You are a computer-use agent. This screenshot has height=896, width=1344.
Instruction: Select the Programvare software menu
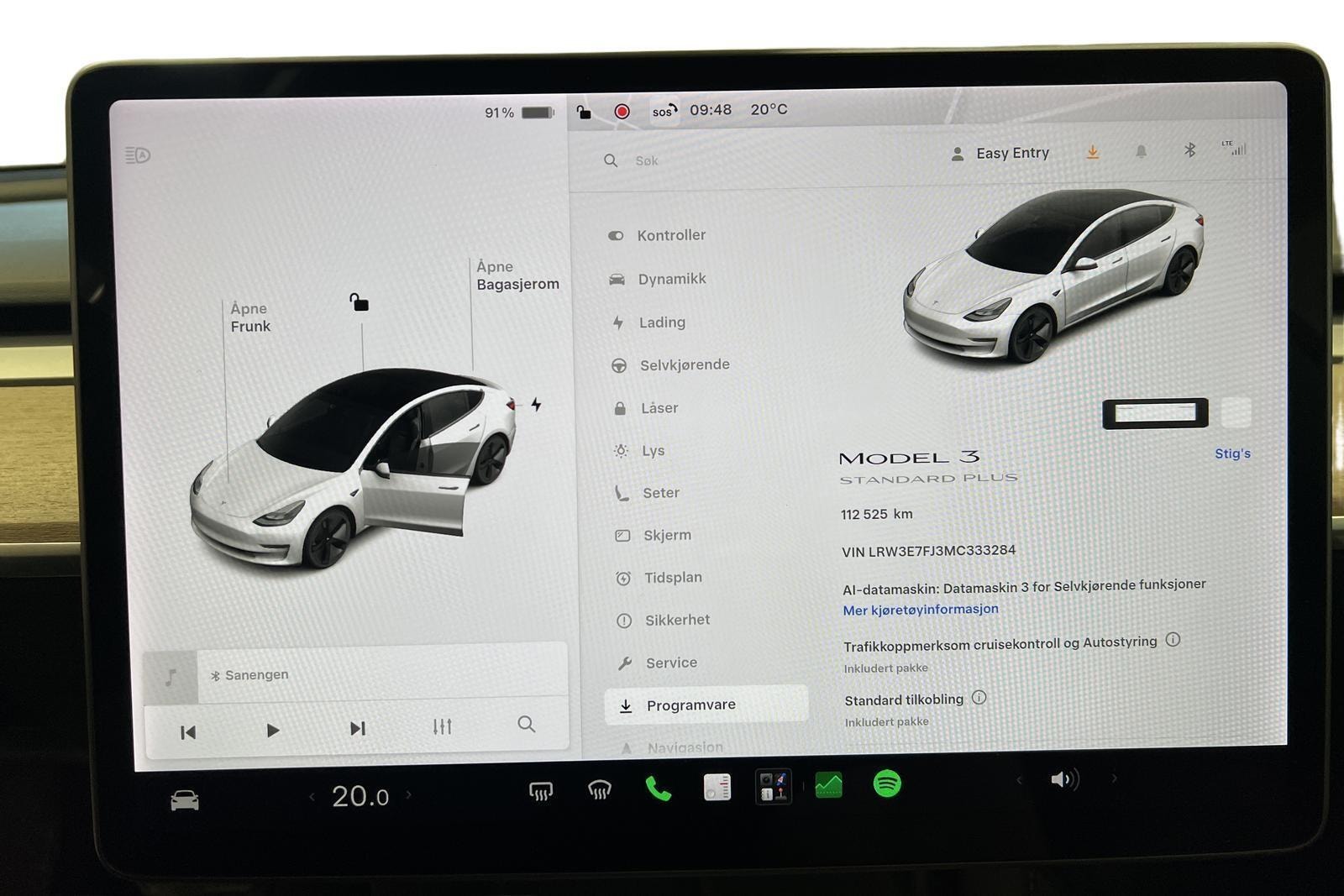pyautogui.click(x=706, y=705)
